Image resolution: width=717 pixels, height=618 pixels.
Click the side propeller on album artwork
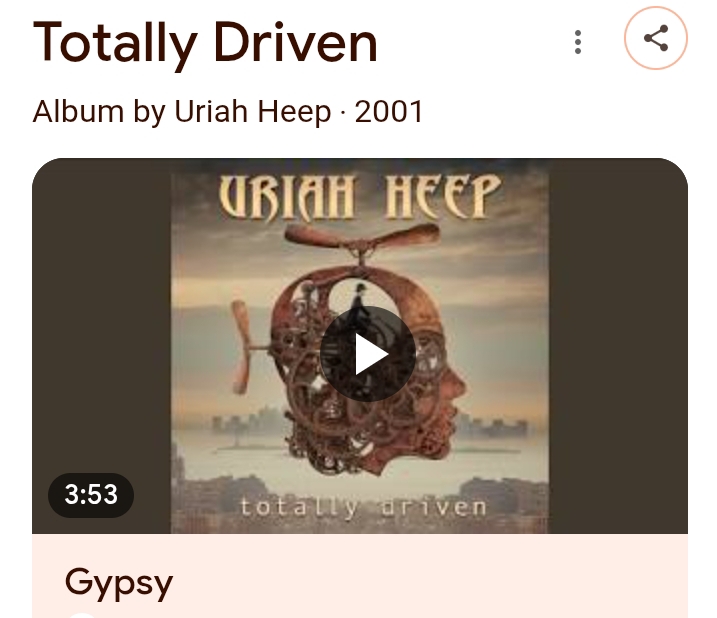coord(242,348)
